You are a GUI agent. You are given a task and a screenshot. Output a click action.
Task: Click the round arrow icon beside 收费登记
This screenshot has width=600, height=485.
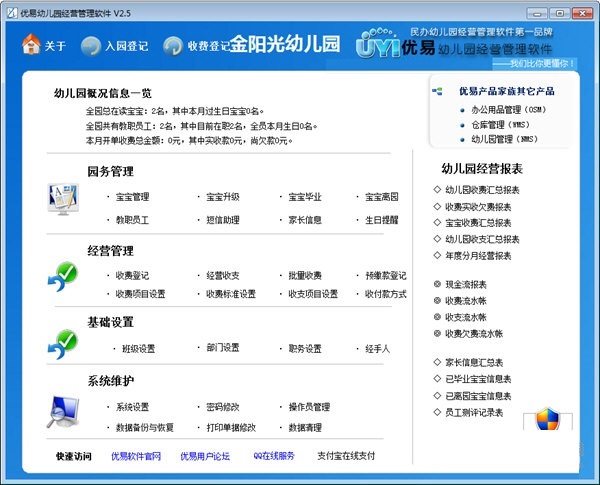pos(173,46)
